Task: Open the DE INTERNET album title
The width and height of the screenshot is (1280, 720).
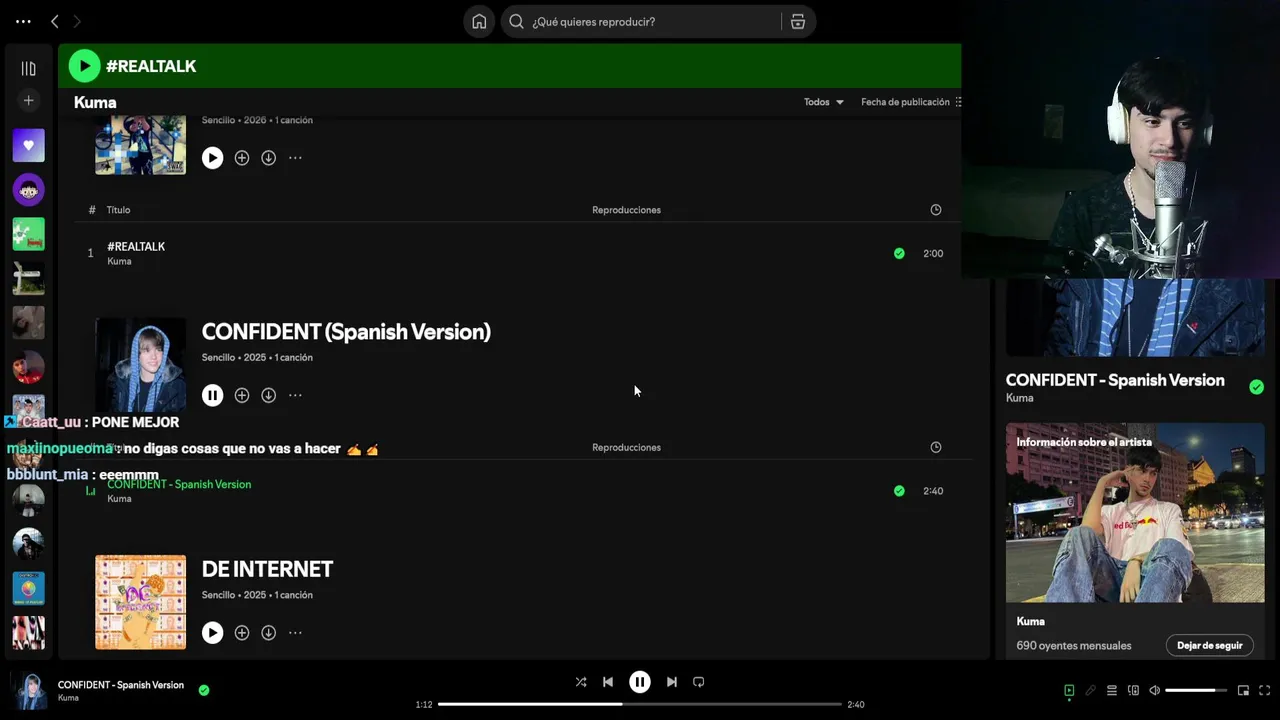Action: (x=267, y=569)
